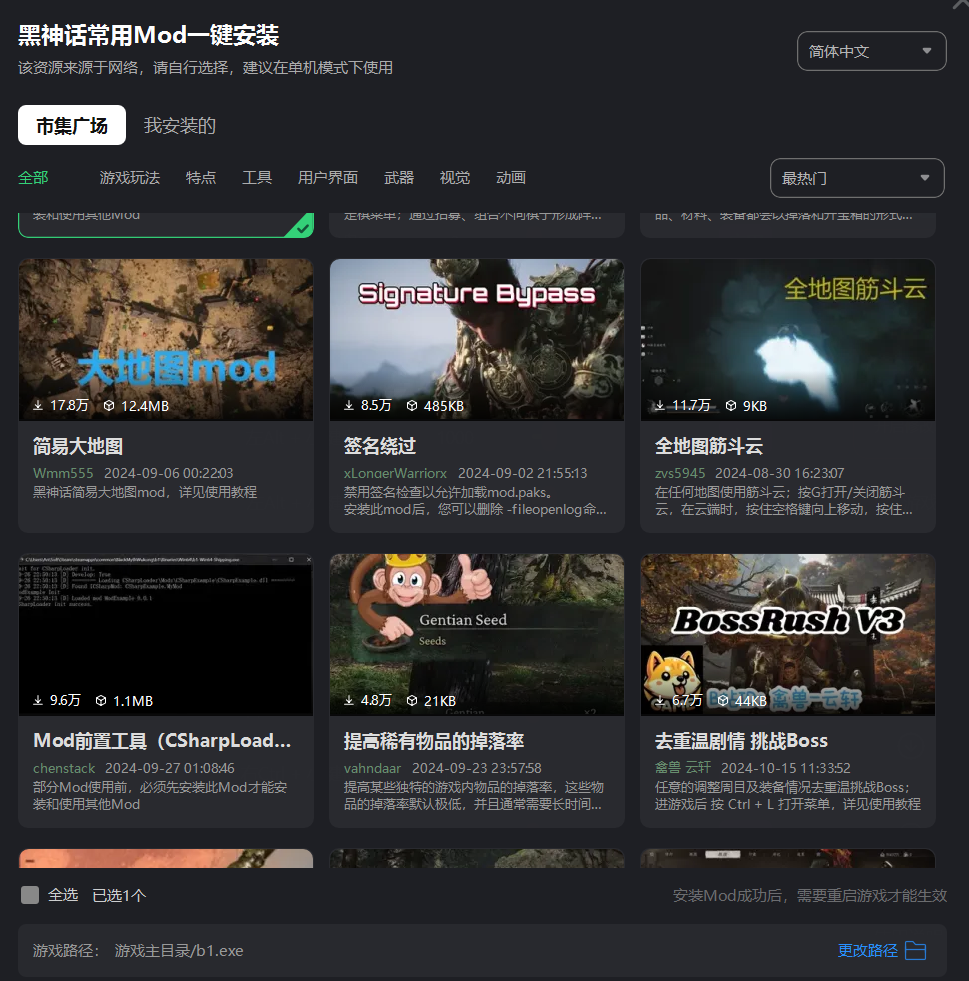Viewport: 969px width, 981px height.
Task: Click author name chenstack
Action: (x=64, y=768)
